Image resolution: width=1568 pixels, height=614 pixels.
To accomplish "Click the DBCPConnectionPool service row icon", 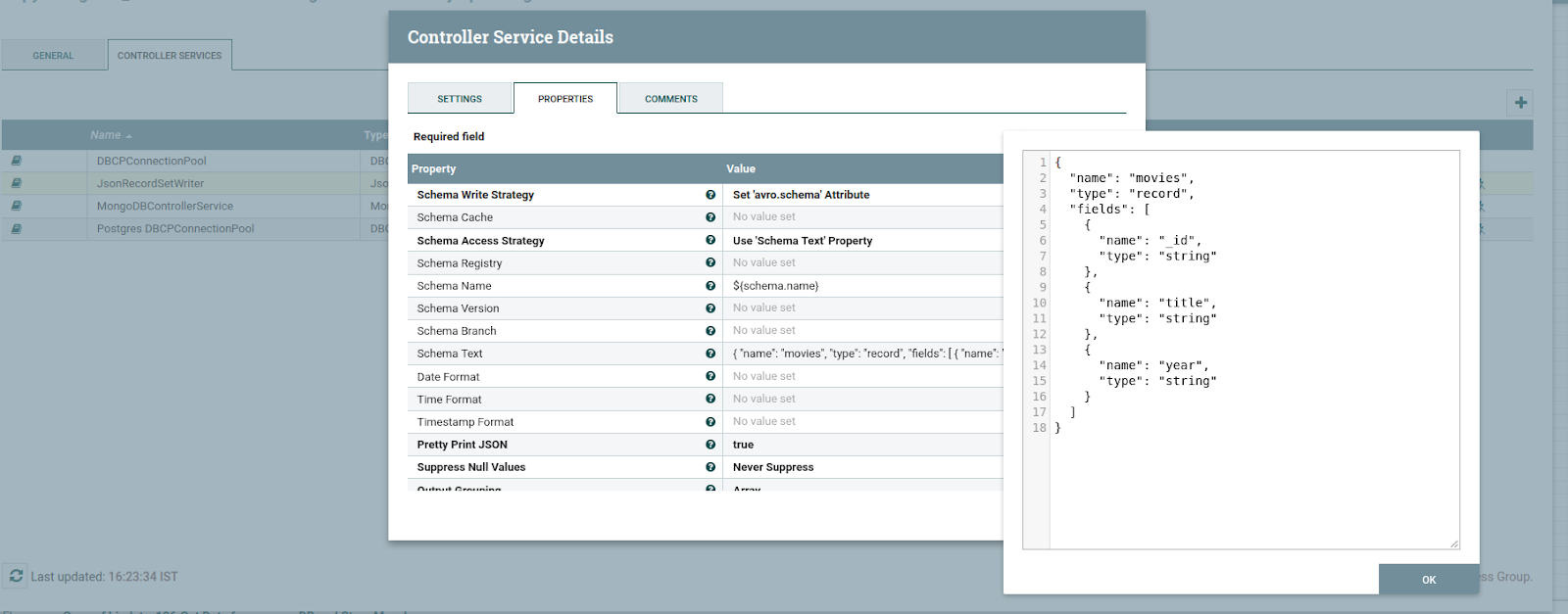I will [17, 161].
